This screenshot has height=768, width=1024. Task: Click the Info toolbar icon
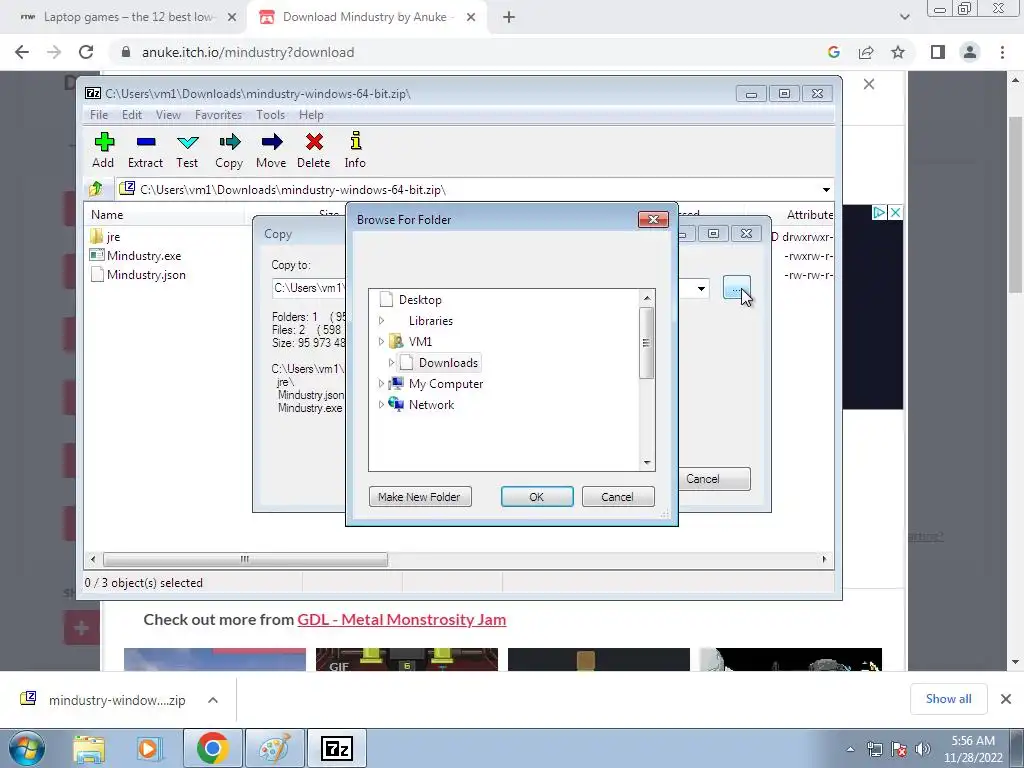[x=355, y=150]
